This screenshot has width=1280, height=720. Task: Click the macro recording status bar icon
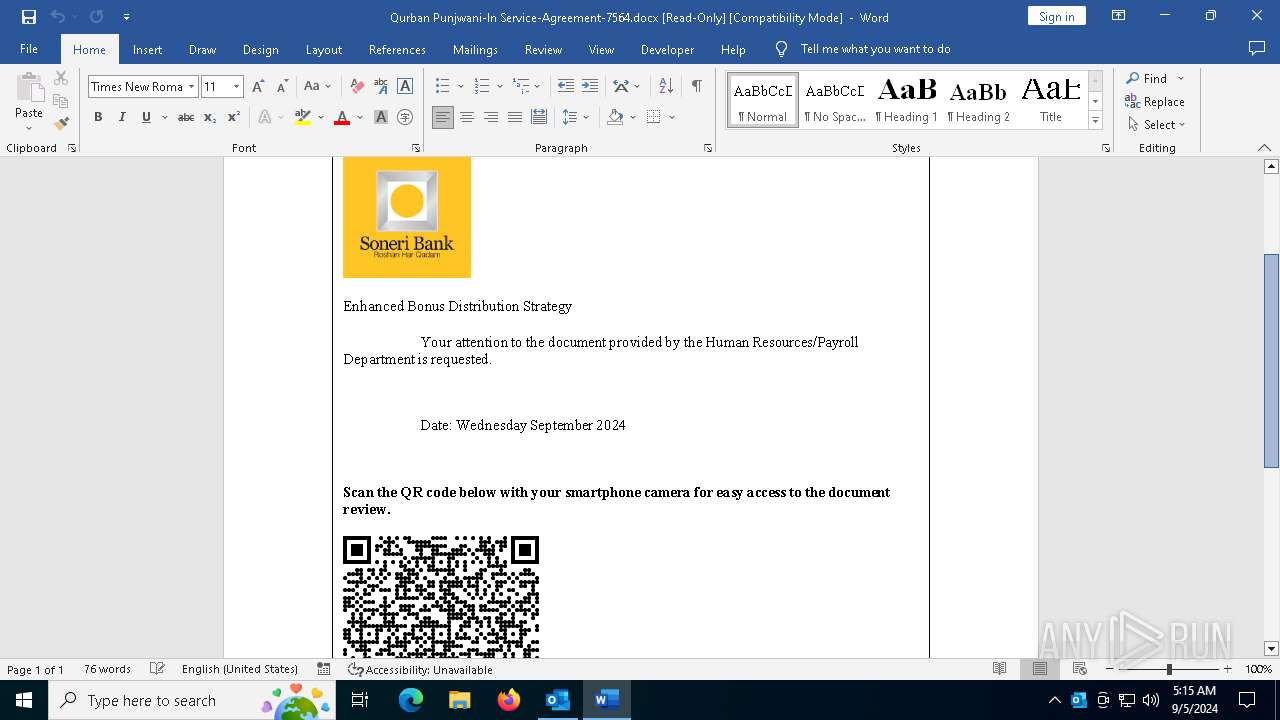(x=323, y=669)
